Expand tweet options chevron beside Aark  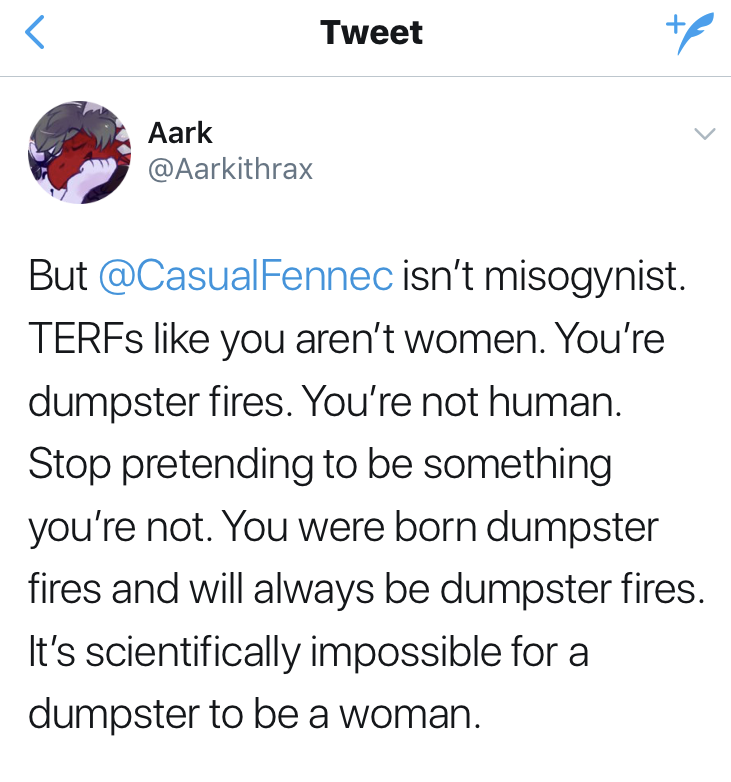(704, 134)
